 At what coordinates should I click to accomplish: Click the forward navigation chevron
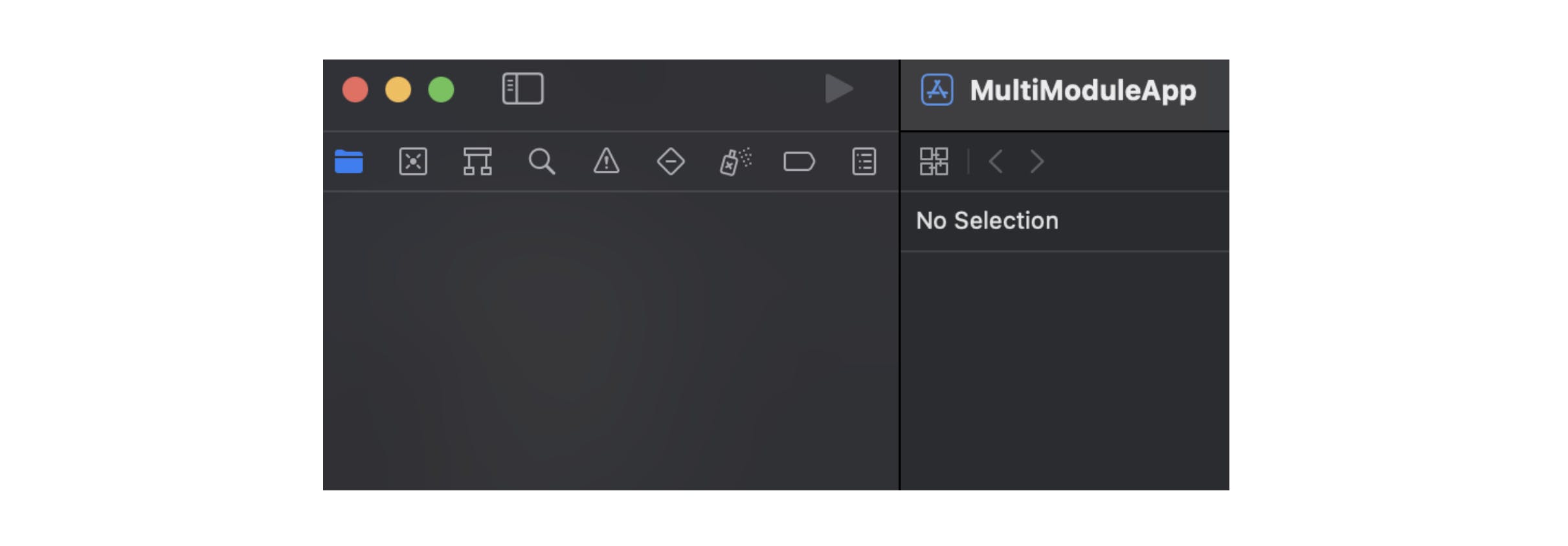click(x=1036, y=161)
